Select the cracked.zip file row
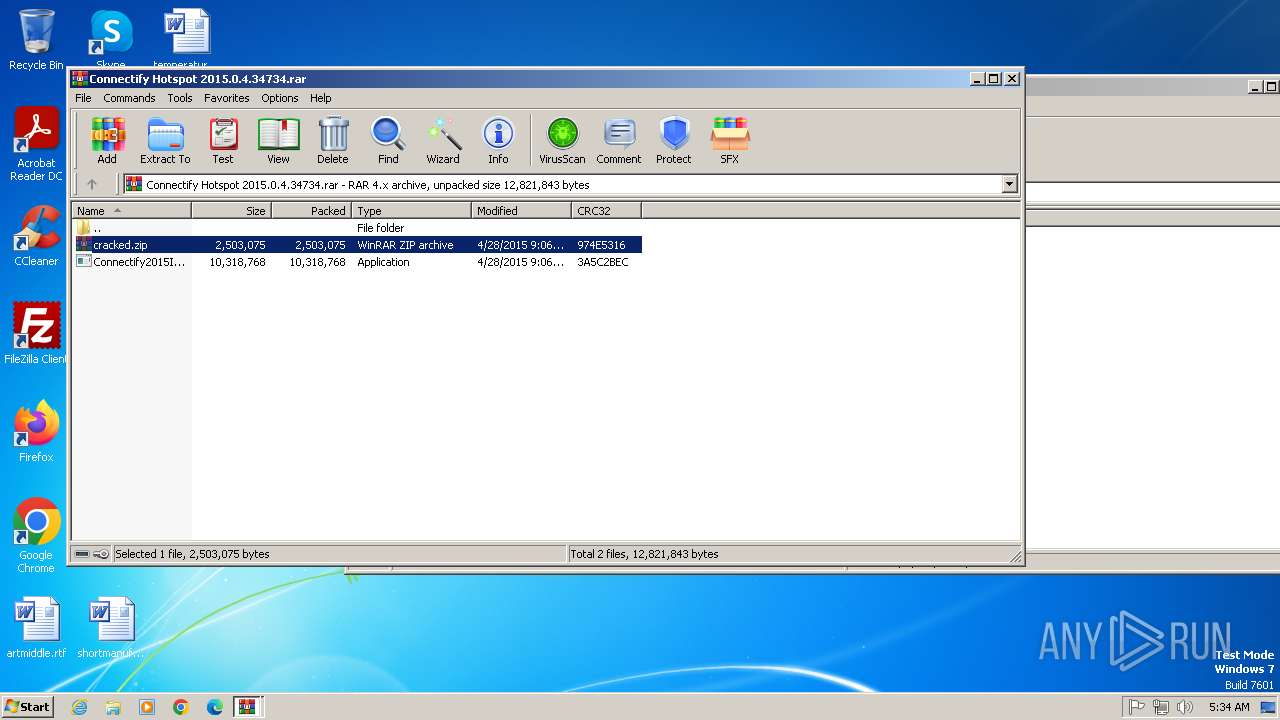The height and width of the screenshot is (720, 1280). [357, 245]
